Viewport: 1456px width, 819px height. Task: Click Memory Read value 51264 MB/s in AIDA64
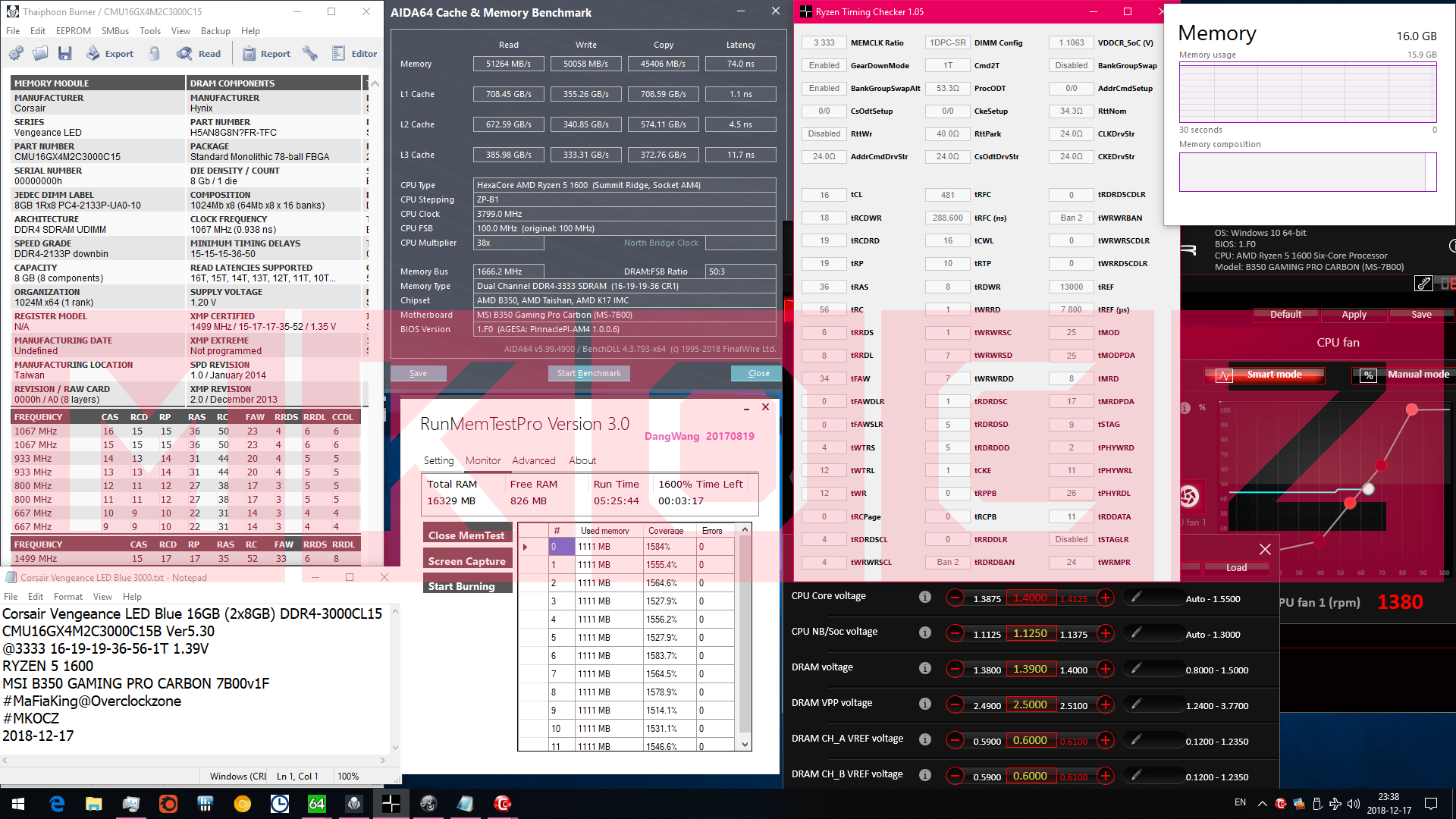pos(509,64)
